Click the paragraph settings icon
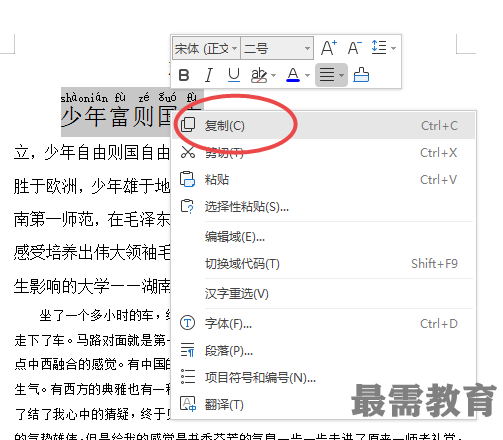This screenshot has height=440, width=503. coord(187,350)
